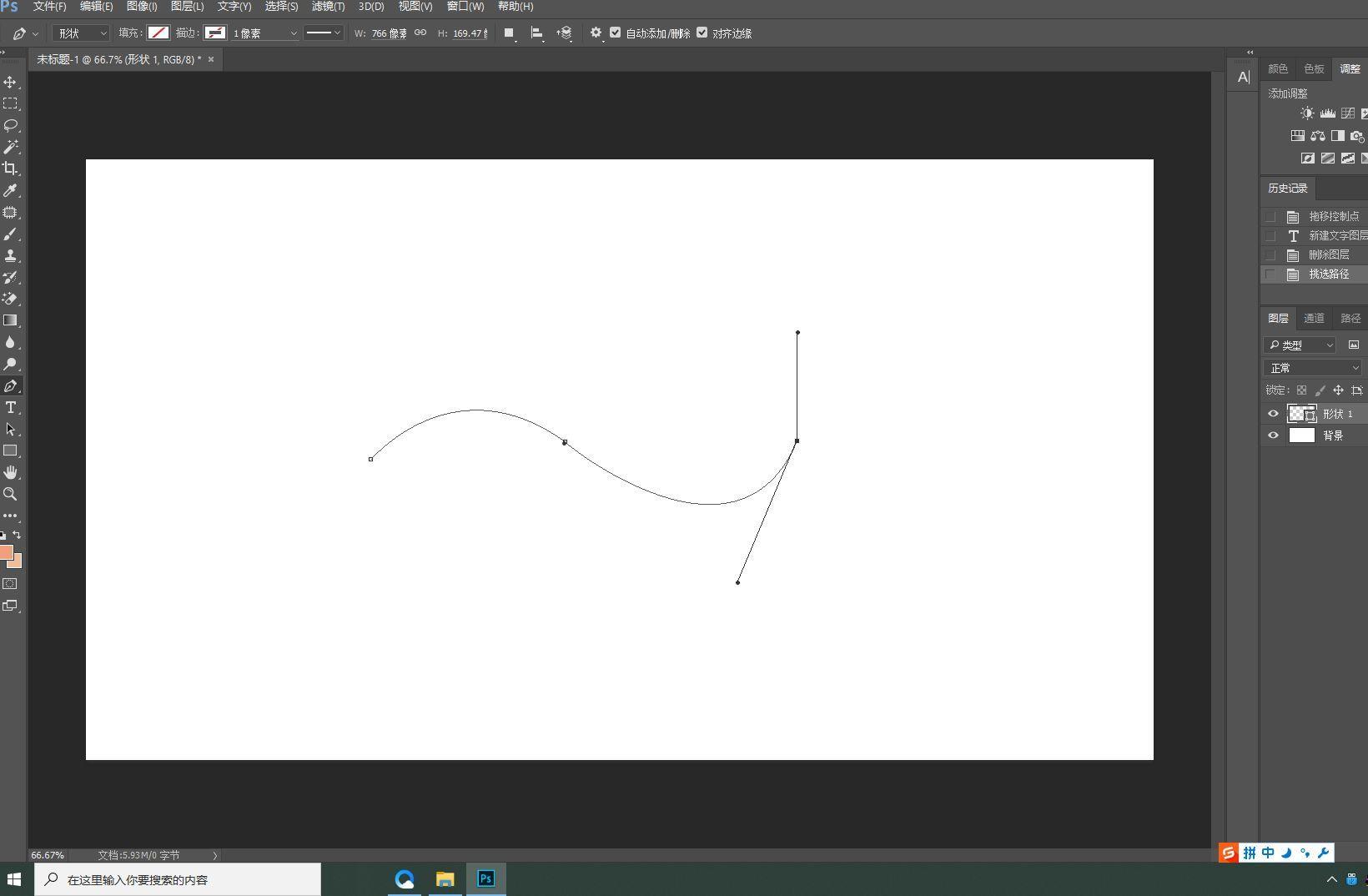Select the Rectangle shape tool

coord(11,451)
